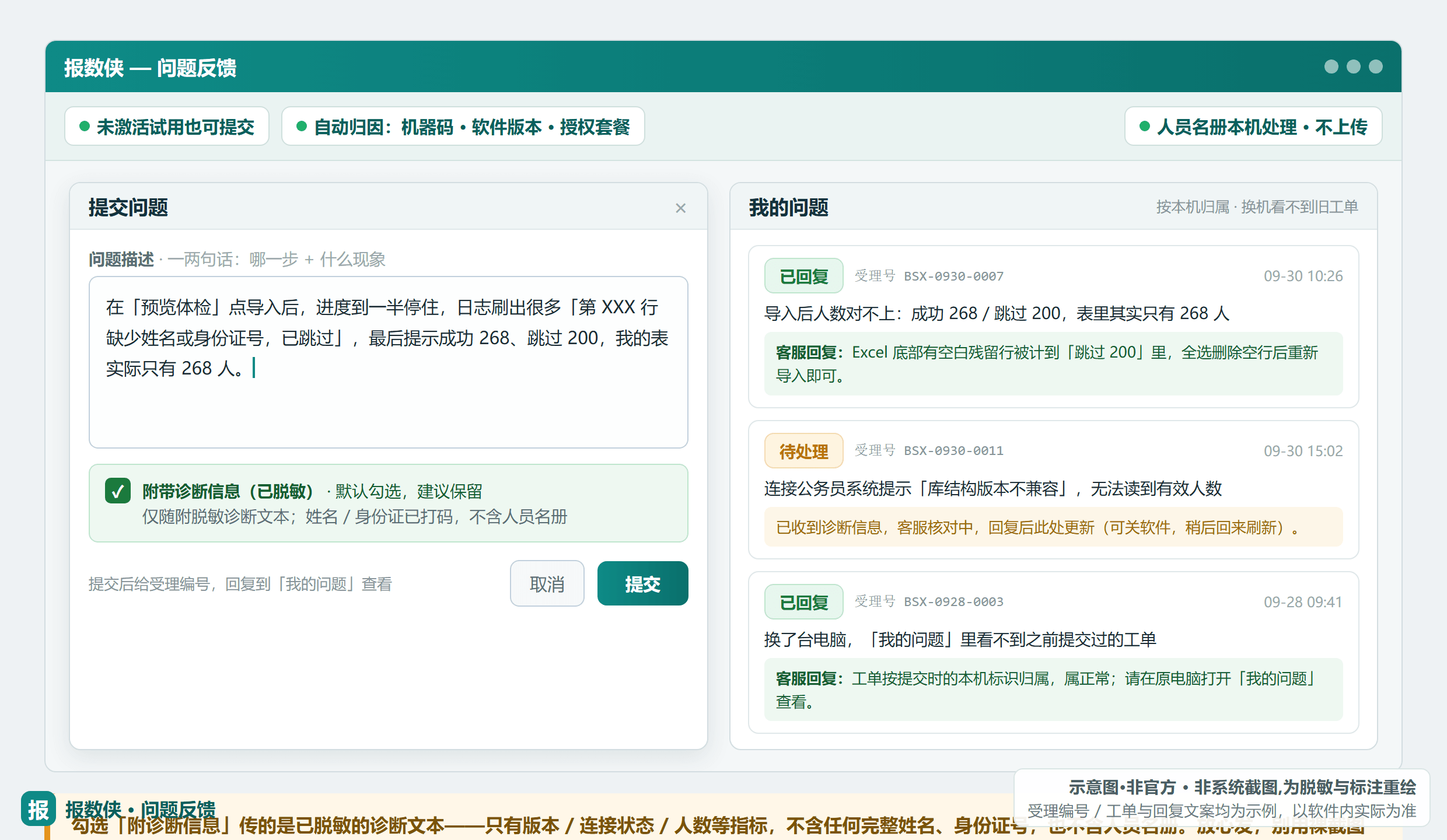Click the hint 提交后给受理编号，回复到「我的问题」查看
Screen dimensions: 1447x840
(x=240, y=584)
